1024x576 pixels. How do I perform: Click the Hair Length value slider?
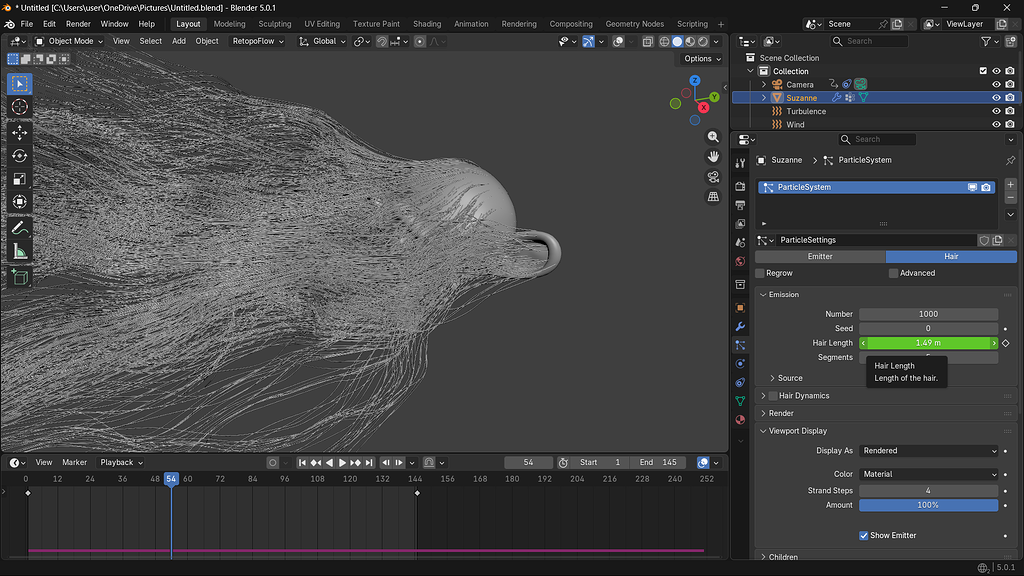[x=929, y=343]
